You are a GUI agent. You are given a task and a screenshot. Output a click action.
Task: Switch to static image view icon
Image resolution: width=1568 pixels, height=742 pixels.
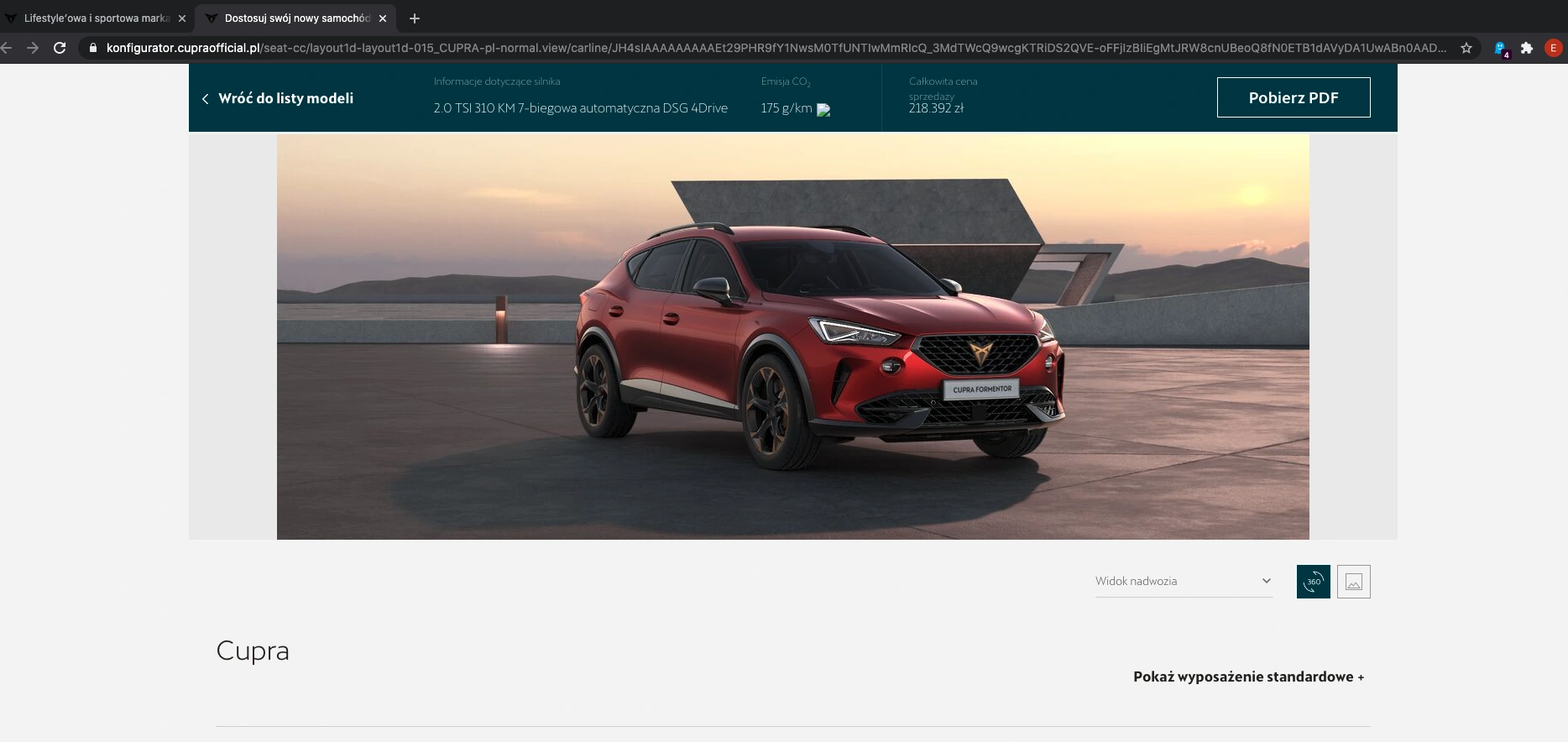coord(1353,582)
